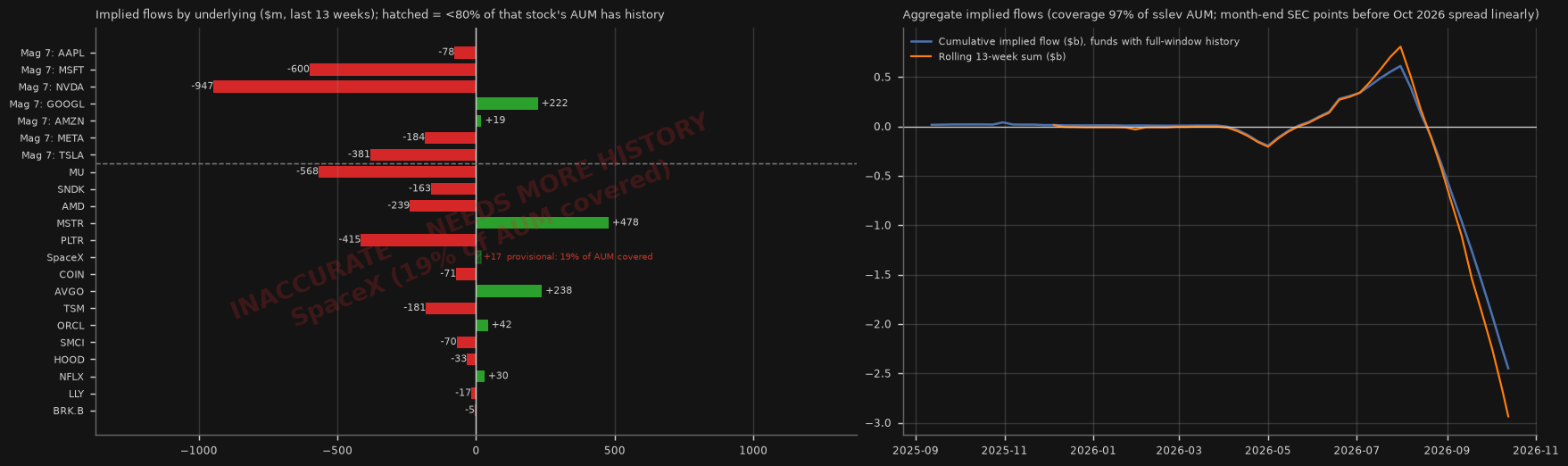The width and height of the screenshot is (1568, 466).
Task: Click the red TSLA bar
Action: pos(423,155)
